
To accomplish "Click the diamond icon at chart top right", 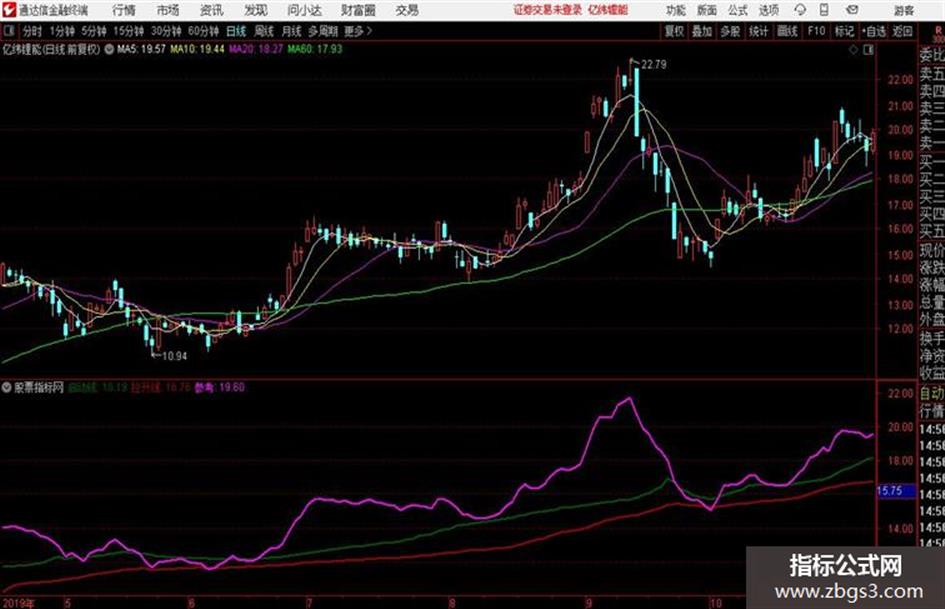I will (853, 50).
